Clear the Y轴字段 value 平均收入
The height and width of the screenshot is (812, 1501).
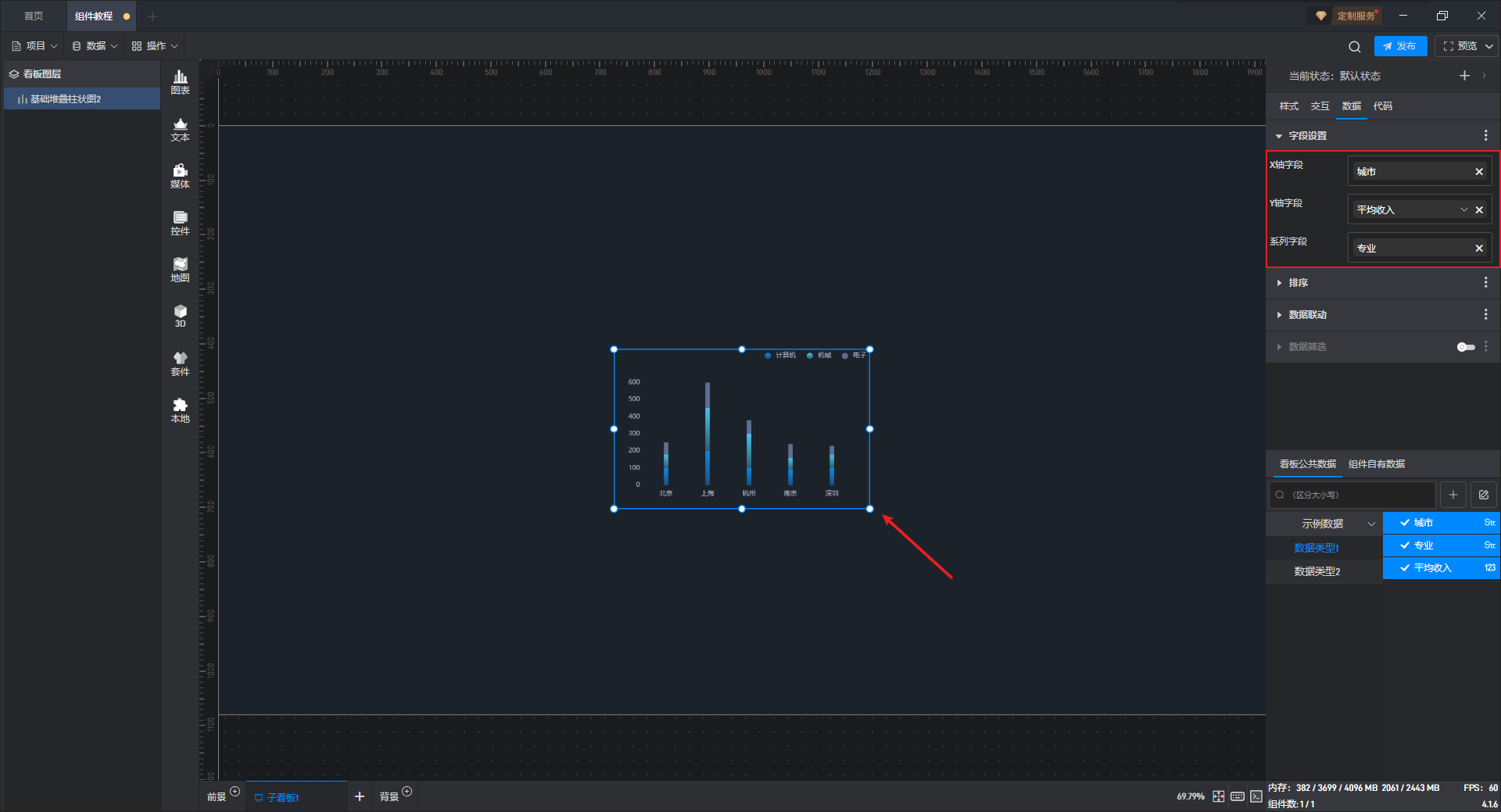1479,210
